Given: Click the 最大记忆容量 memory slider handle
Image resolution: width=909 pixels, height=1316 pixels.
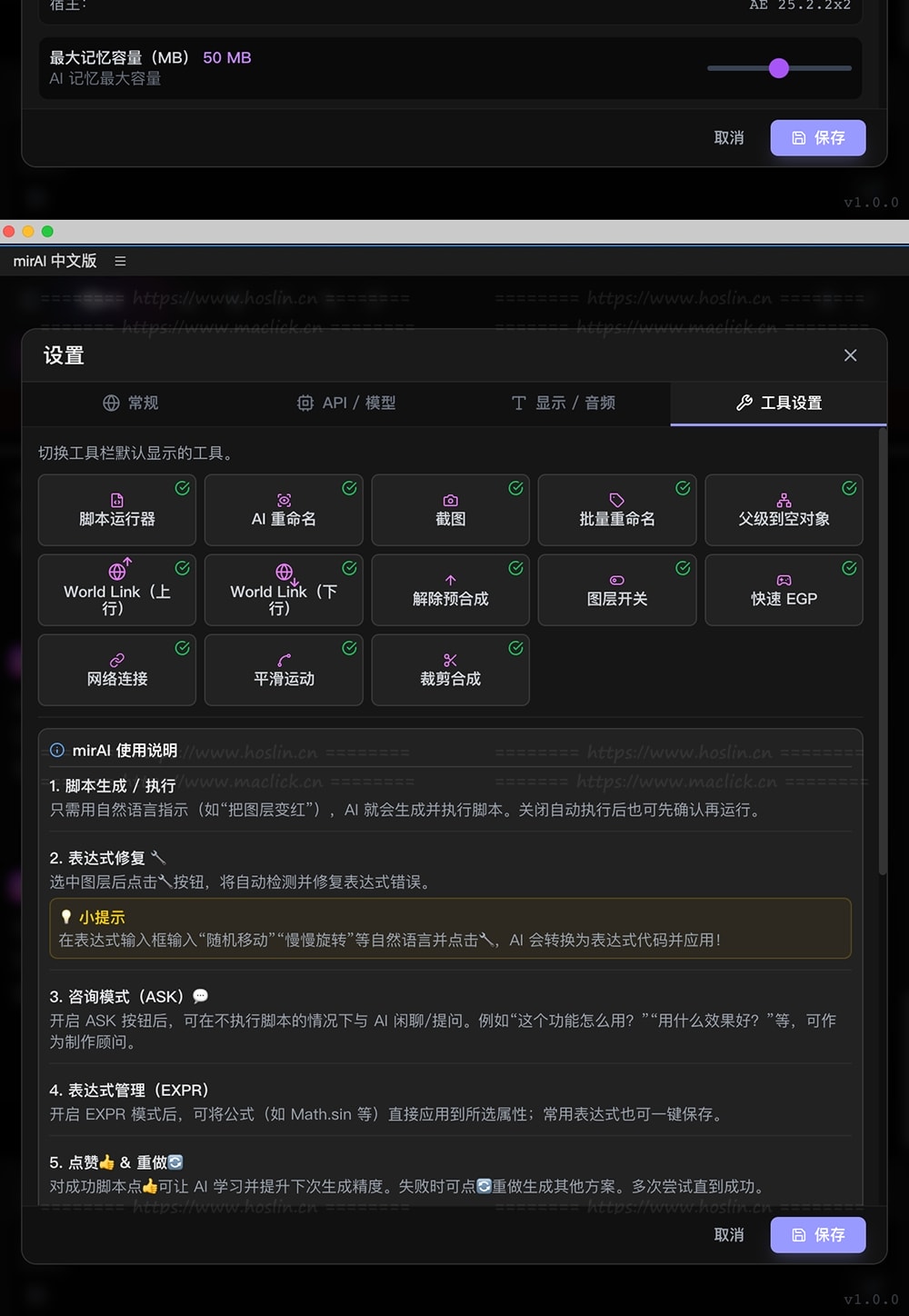Looking at the screenshot, I should pyautogui.click(x=779, y=68).
